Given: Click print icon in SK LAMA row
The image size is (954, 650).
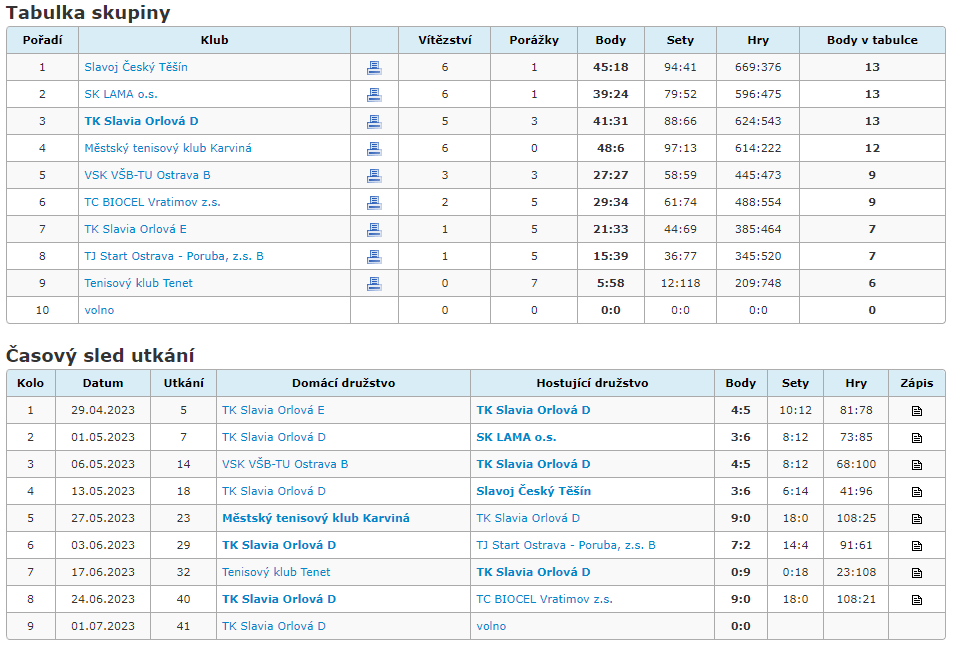Looking at the screenshot, I should [374, 94].
